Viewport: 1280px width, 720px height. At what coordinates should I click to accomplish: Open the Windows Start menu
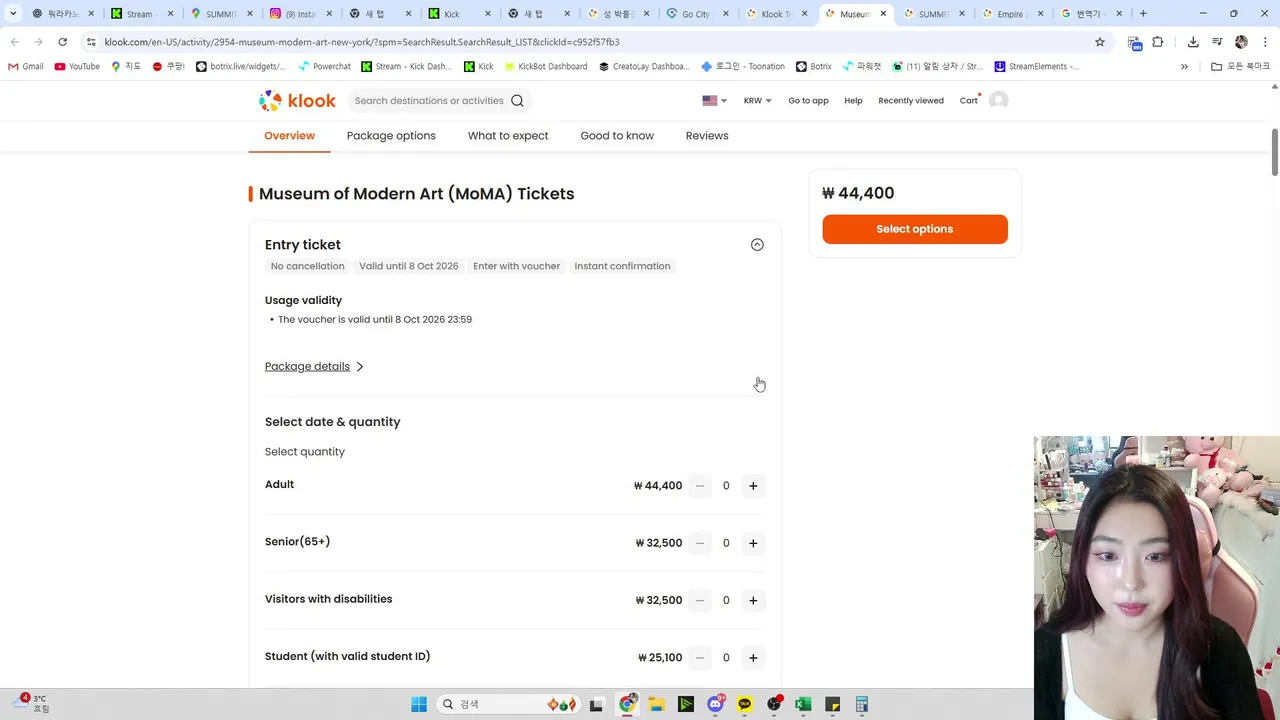(419, 704)
